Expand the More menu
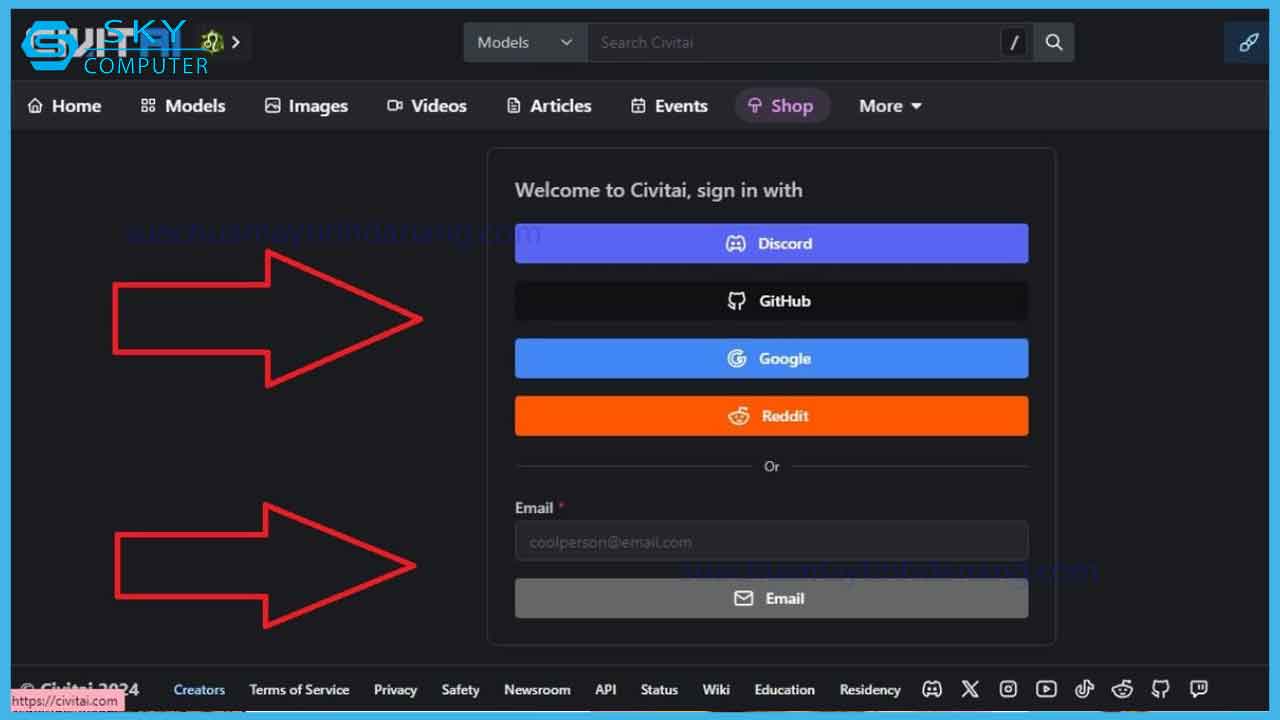The width and height of the screenshot is (1280, 720). 890,106
